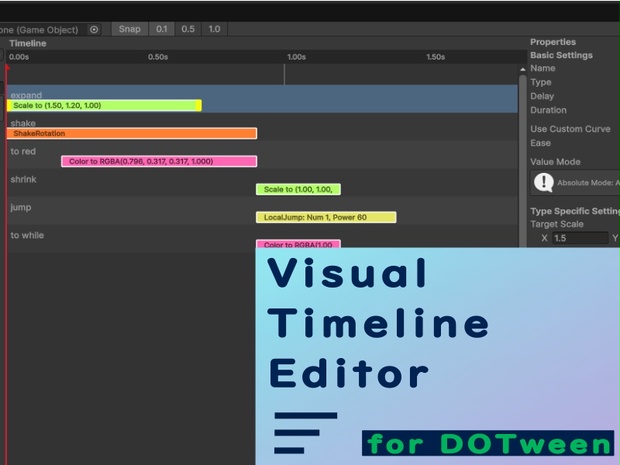Image resolution: width=620 pixels, height=465 pixels.
Task: Click the timeline scrollbar up arrow
Action: [x=523, y=70]
